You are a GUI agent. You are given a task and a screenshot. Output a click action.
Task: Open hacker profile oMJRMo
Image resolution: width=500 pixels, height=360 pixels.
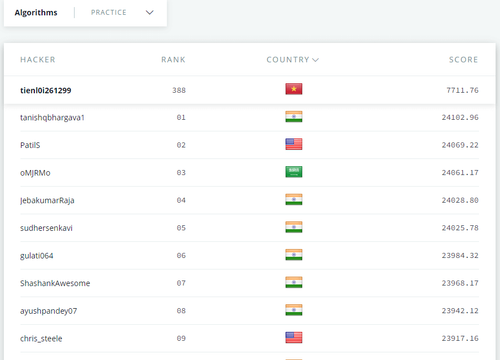35,173
